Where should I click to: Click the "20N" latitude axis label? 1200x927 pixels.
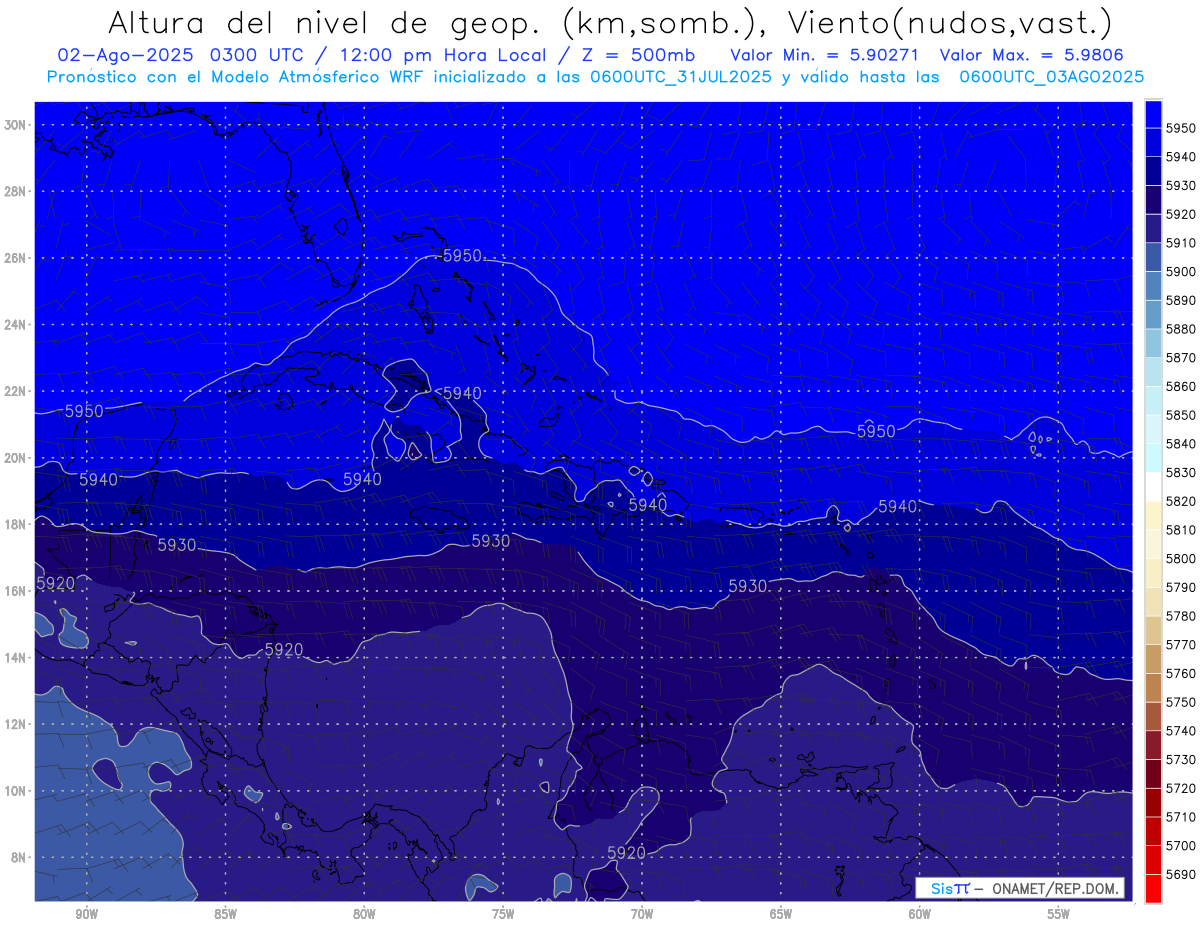pyautogui.click(x=15, y=458)
